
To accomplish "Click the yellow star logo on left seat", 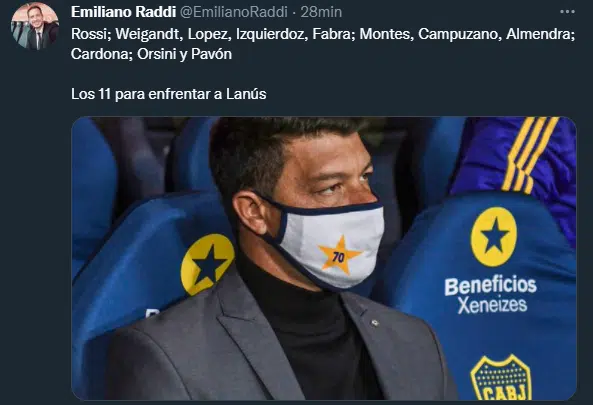I will click(207, 264).
